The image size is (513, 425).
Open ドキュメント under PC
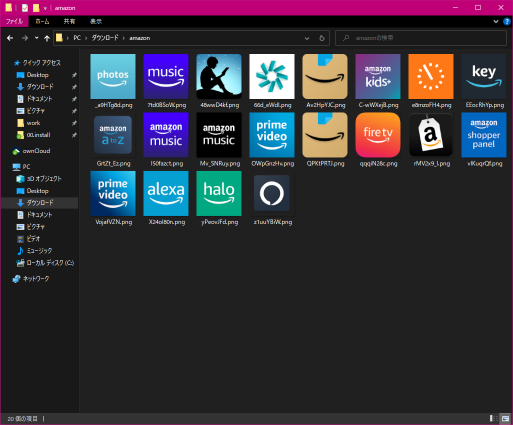39,215
